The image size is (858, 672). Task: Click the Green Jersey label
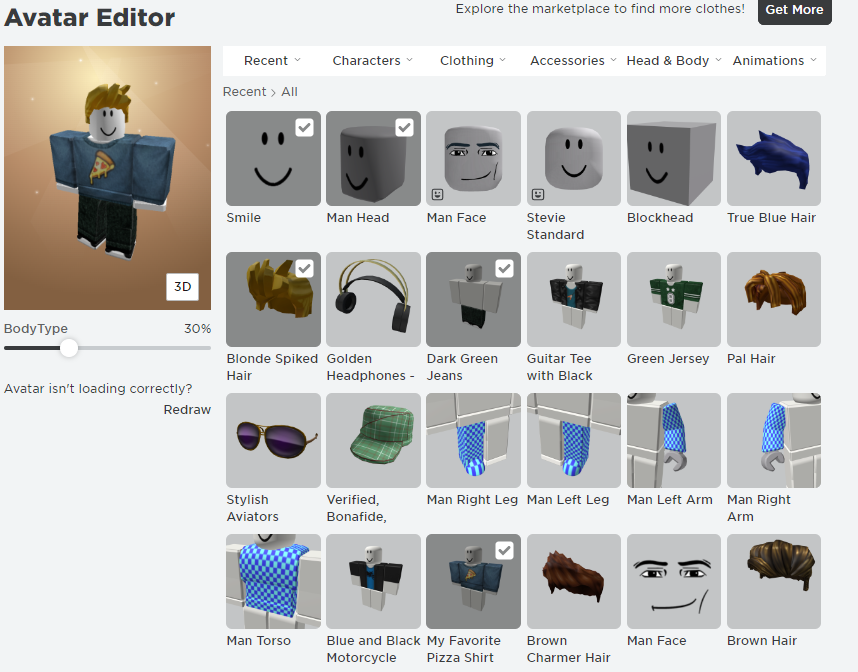coord(668,359)
